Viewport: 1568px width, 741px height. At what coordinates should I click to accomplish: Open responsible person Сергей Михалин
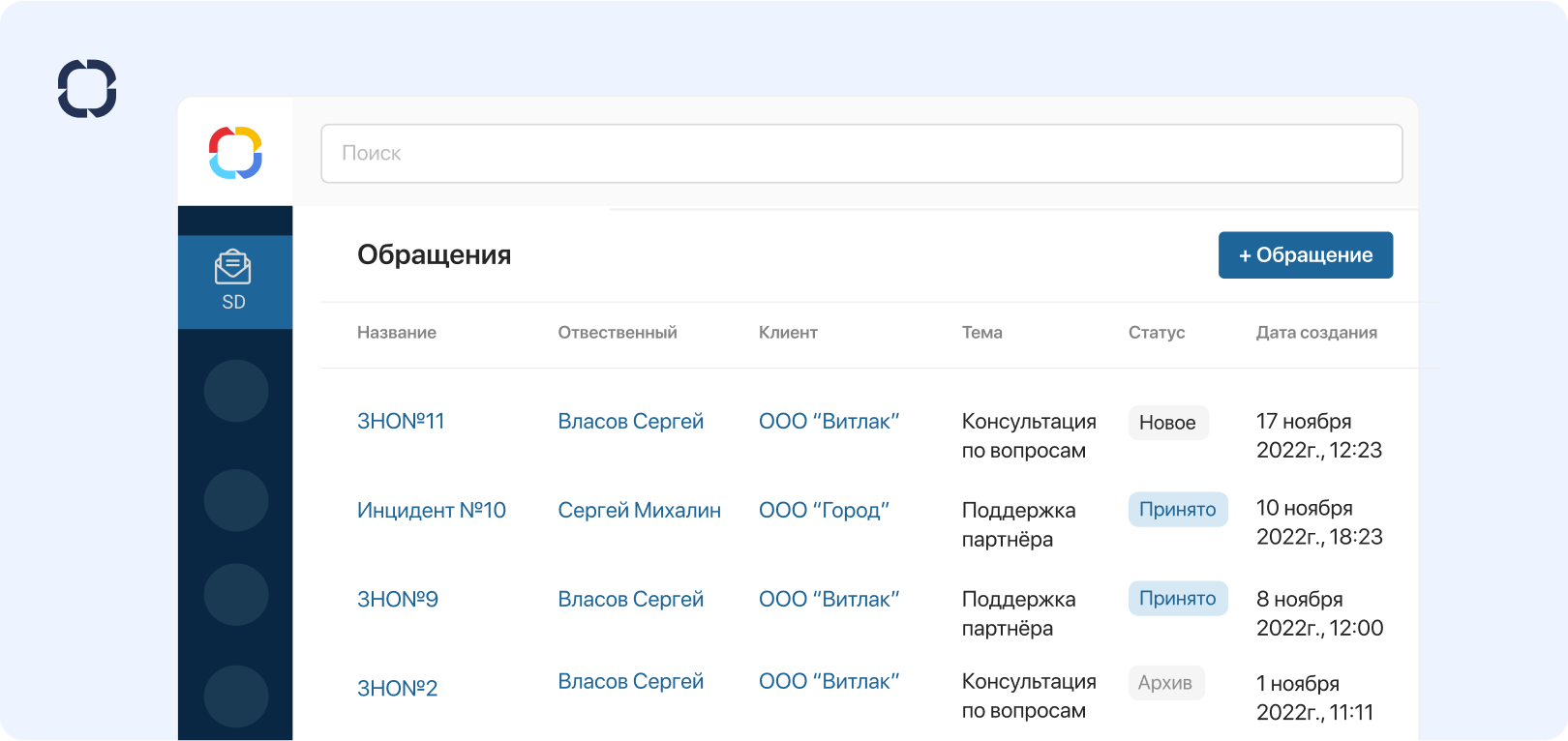[x=639, y=511]
